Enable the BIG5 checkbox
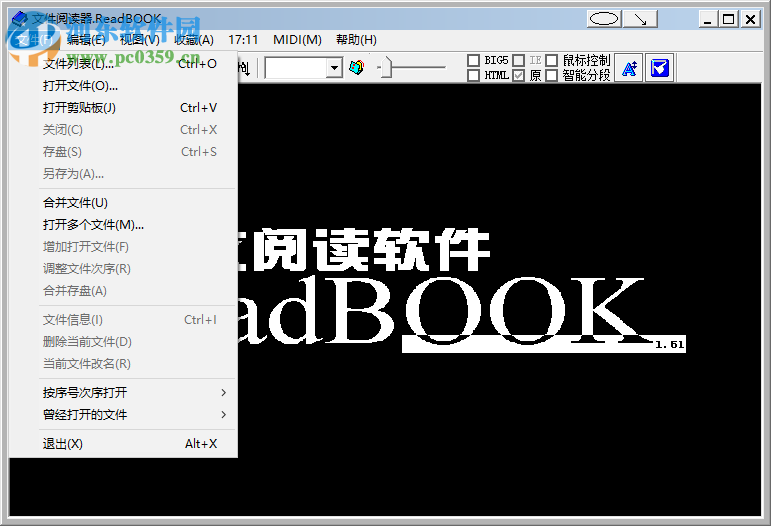Viewport: 771px width, 526px height. pos(473,60)
